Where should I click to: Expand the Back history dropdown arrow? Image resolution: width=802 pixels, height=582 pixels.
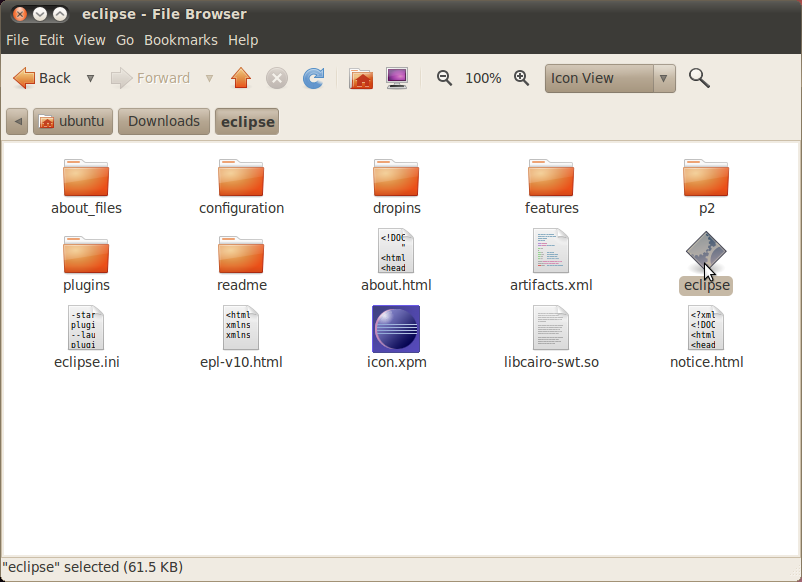tap(90, 78)
